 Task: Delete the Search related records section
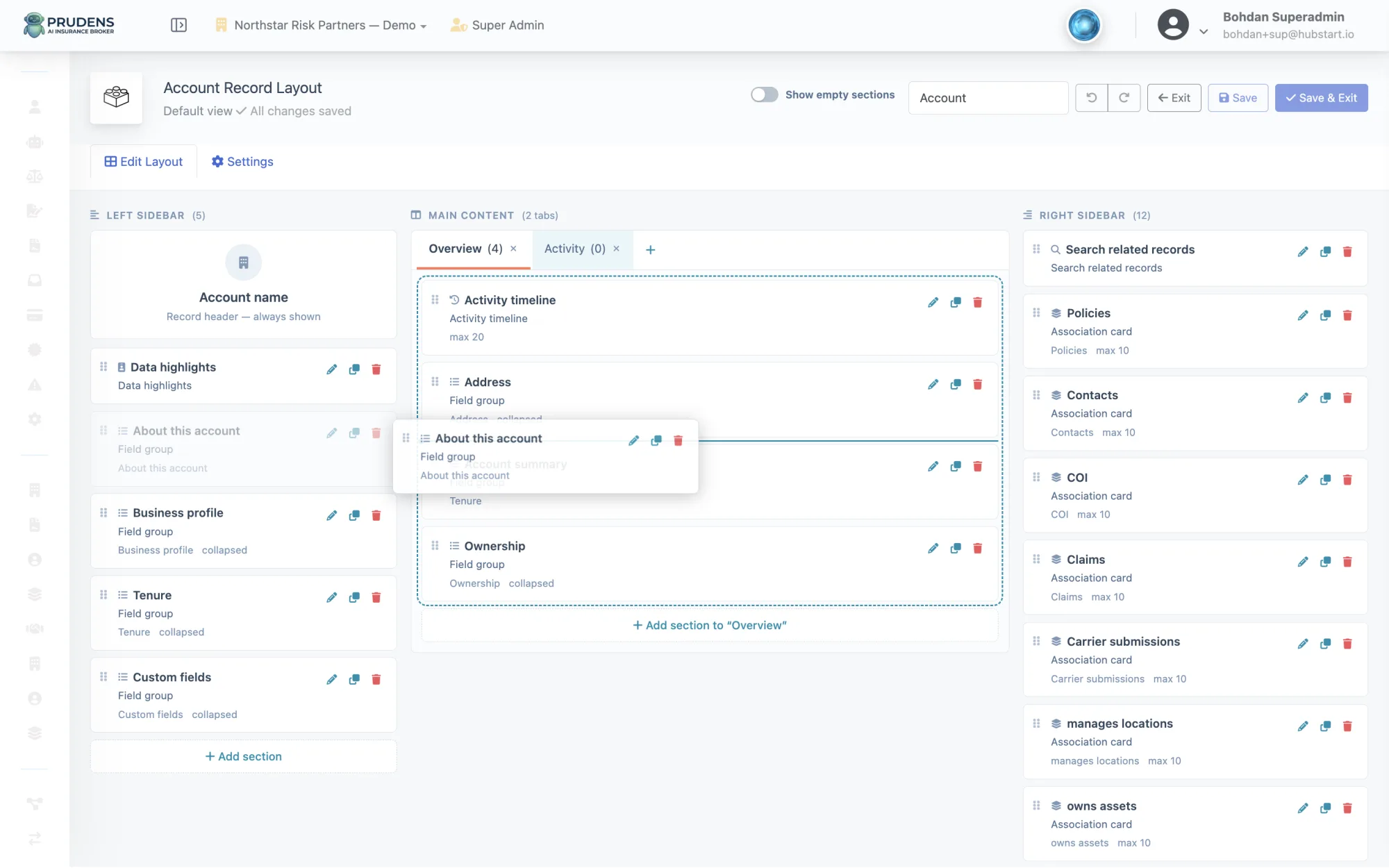pyautogui.click(x=1347, y=251)
